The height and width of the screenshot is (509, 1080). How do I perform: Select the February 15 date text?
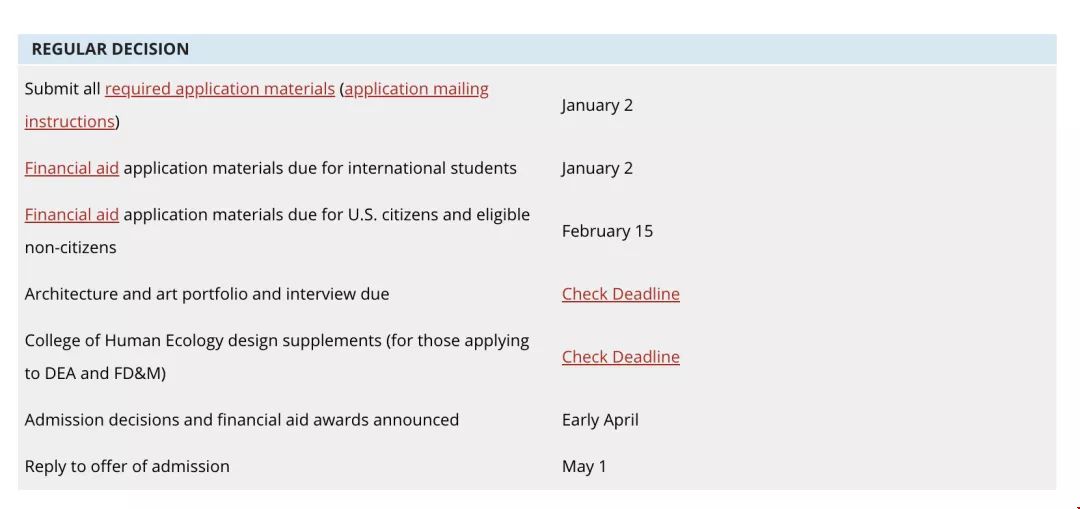point(607,231)
